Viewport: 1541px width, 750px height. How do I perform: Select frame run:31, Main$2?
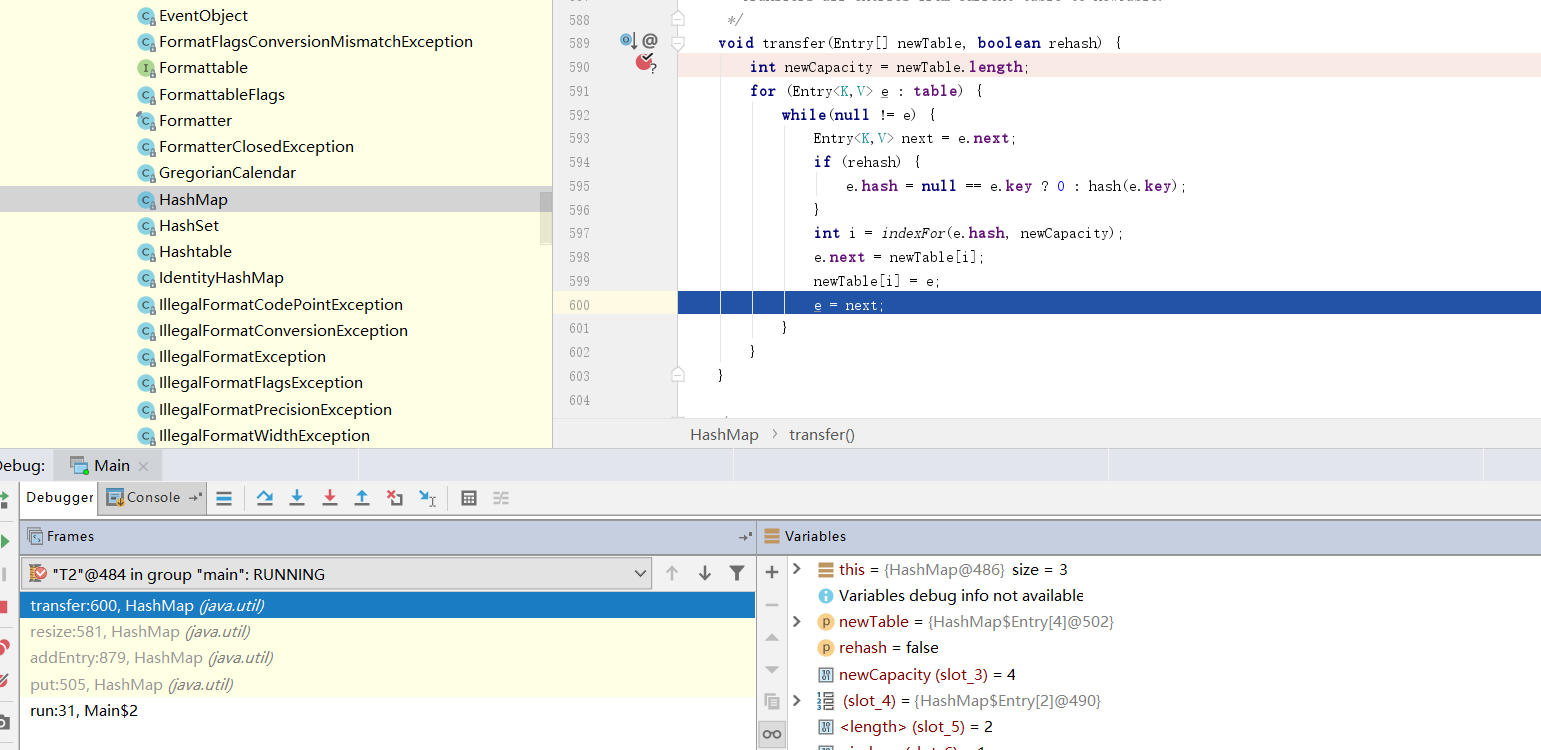coord(387,710)
